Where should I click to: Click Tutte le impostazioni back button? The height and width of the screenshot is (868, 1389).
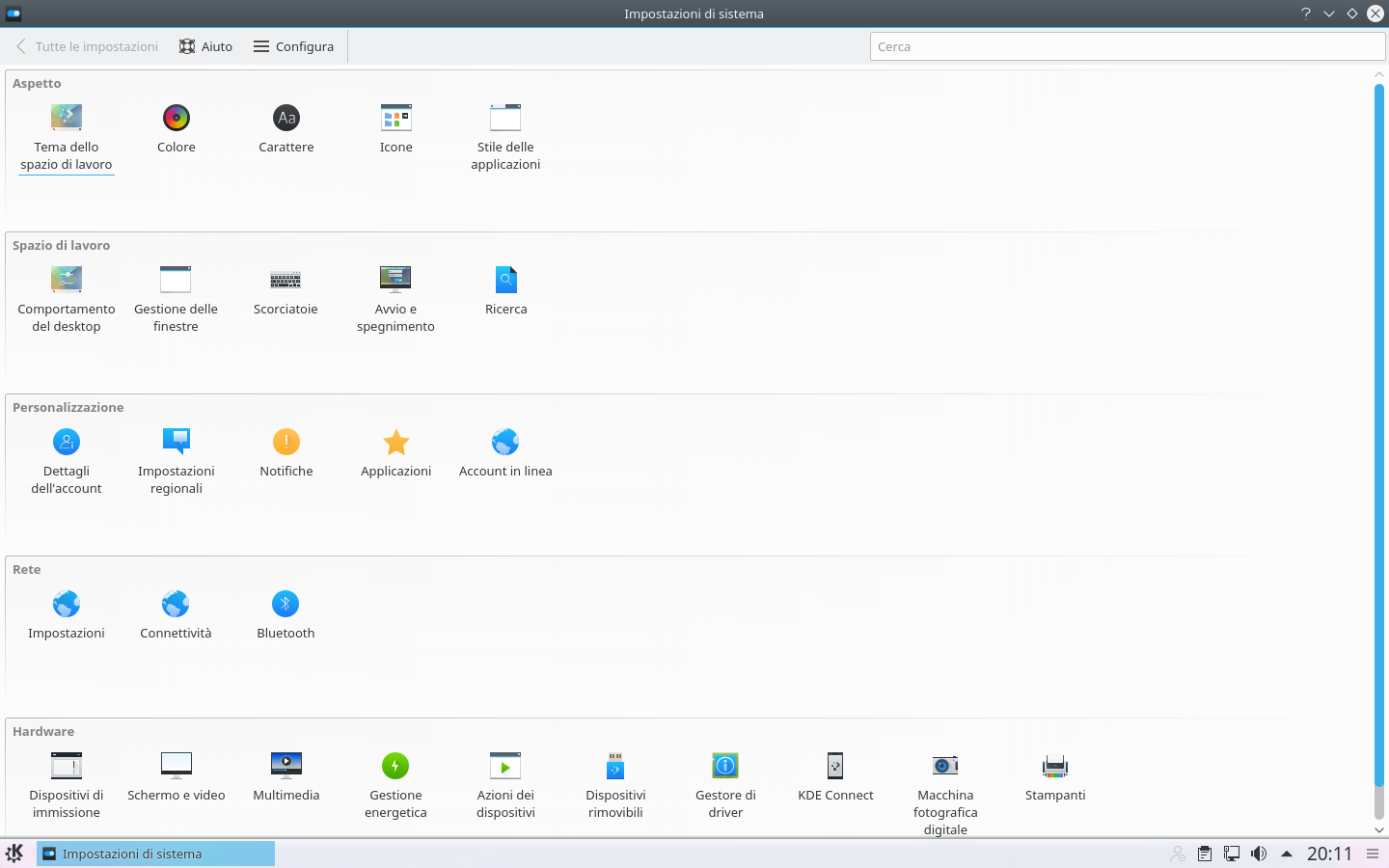pyautogui.click(x=87, y=46)
